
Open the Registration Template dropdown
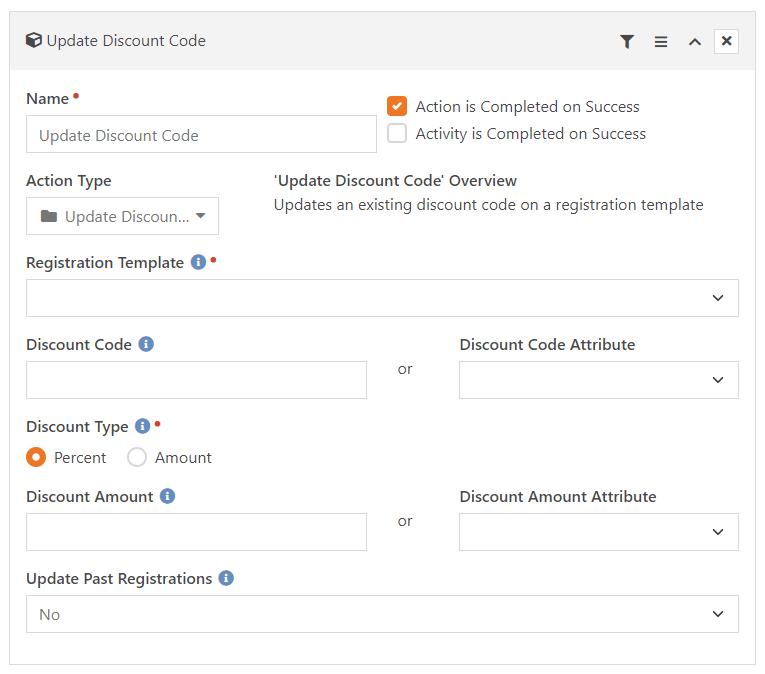click(382, 298)
